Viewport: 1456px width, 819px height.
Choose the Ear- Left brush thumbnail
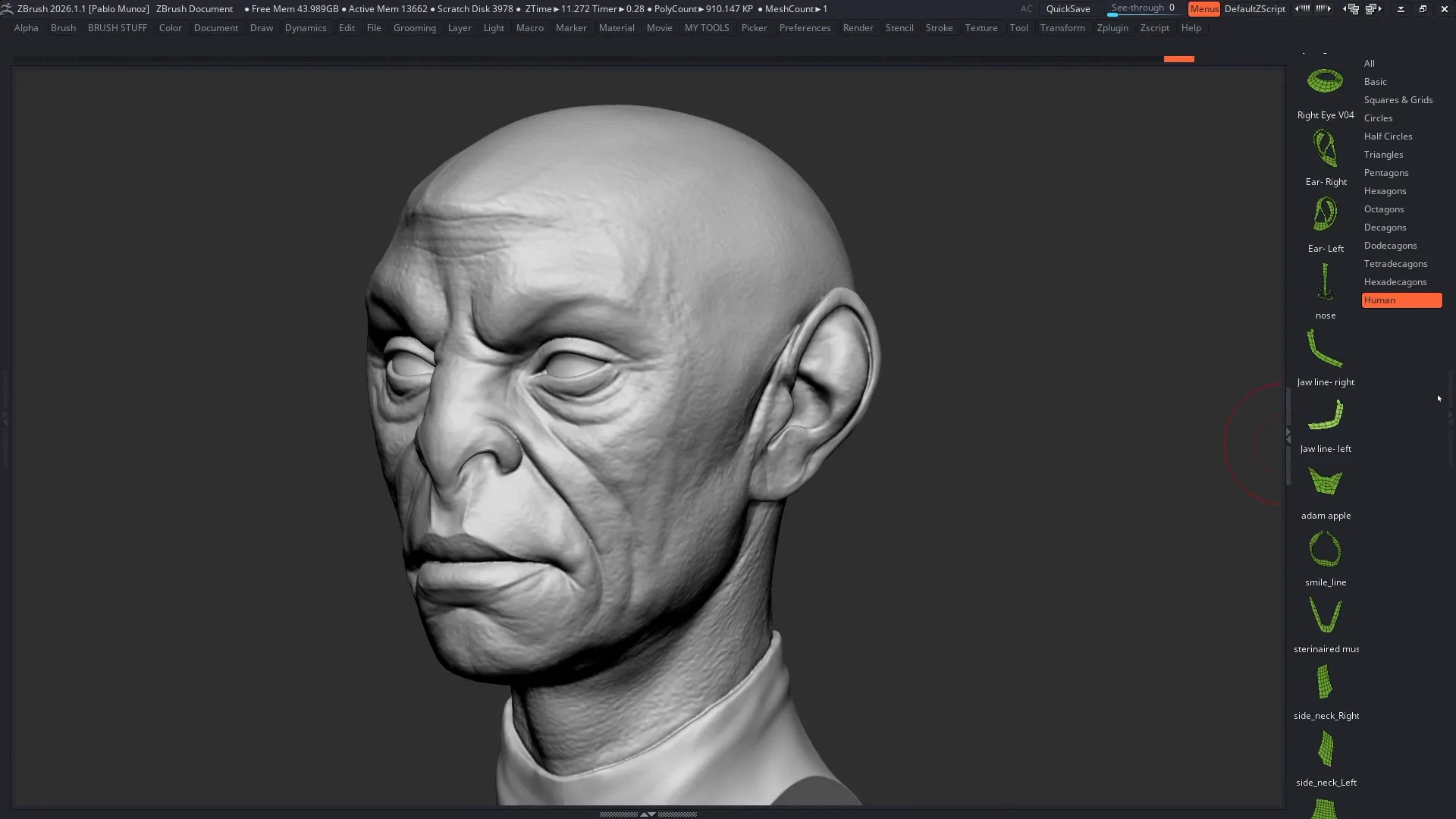(x=1325, y=215)
